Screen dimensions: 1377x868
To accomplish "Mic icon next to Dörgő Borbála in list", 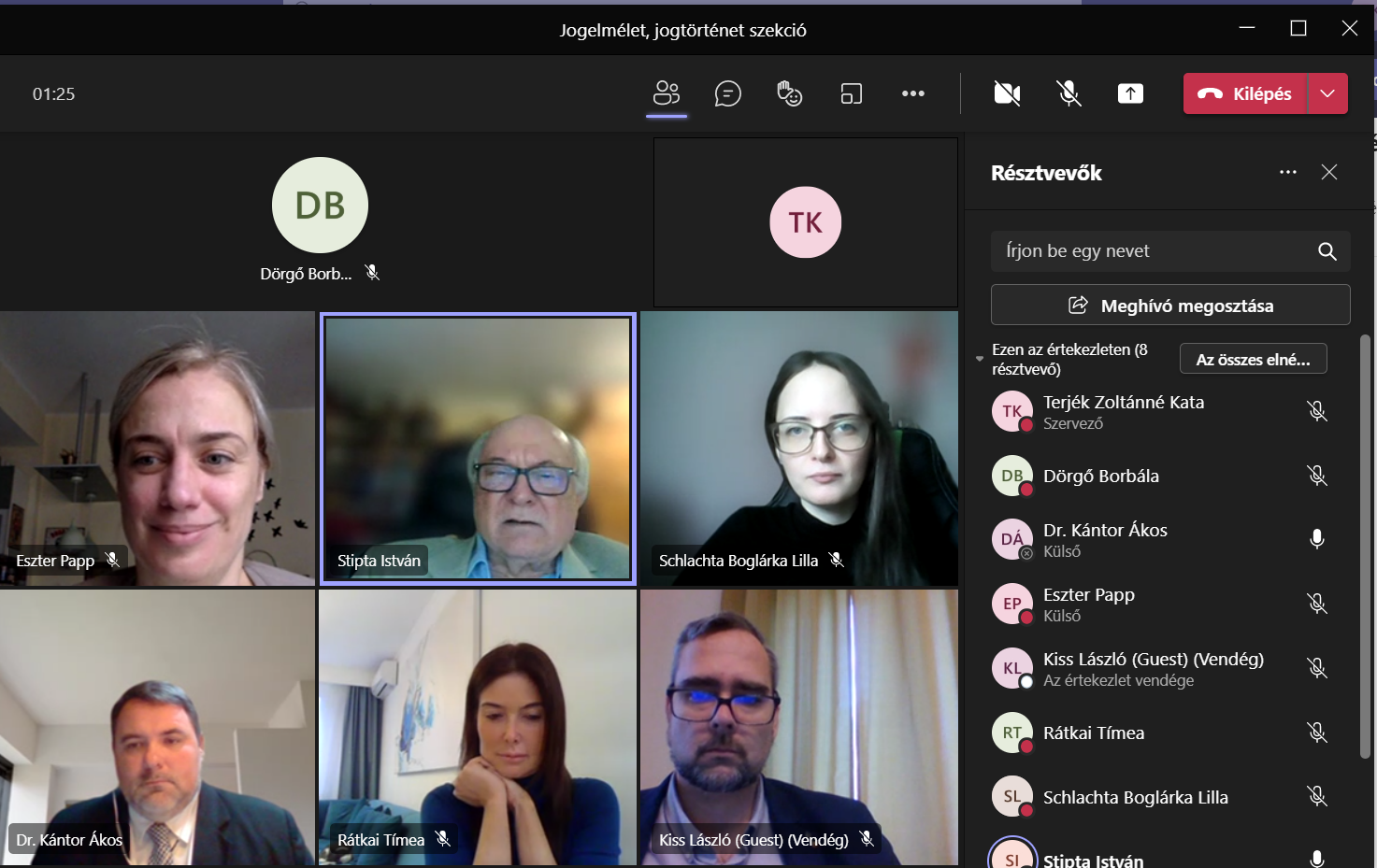I will [x=1317, y=476].
